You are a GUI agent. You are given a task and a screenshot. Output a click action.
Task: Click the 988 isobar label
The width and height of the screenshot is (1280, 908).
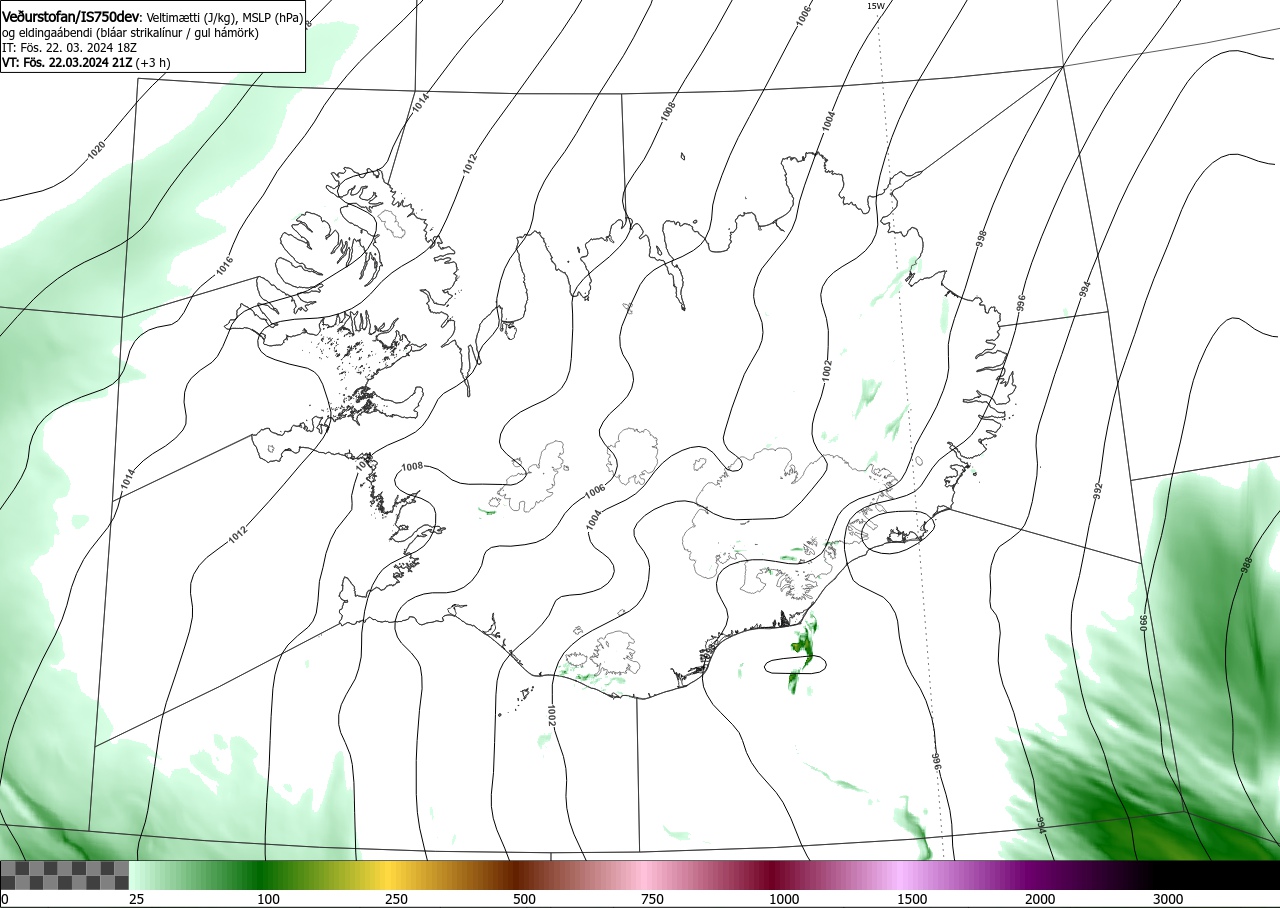pyautogui.click(x=1246, y=565)
